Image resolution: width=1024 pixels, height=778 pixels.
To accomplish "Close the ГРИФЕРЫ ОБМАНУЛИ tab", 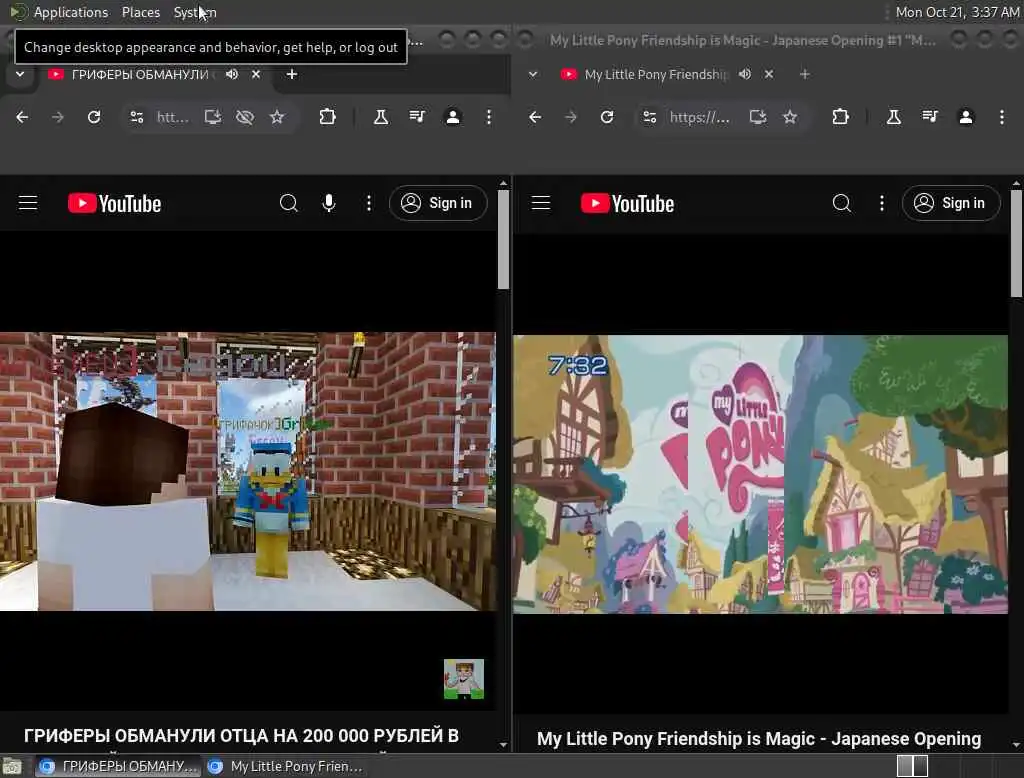I will 256,74.
